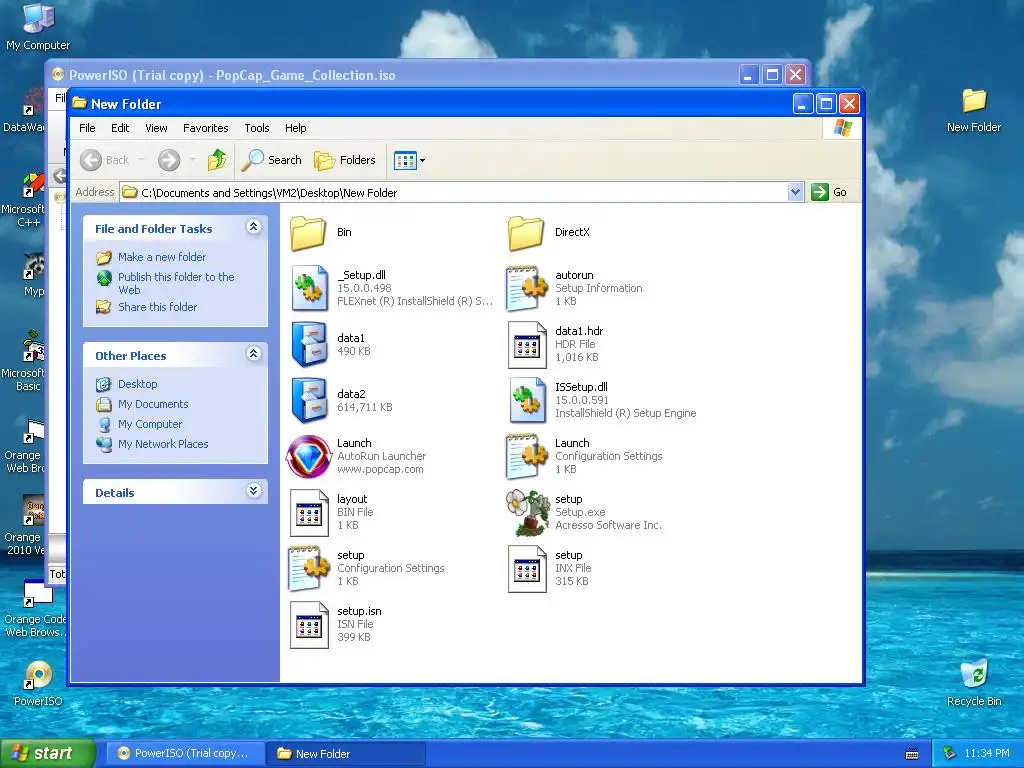Screen dimensions: 1024x768
Task: Click the "www.popcap.com" text under Launch
Action: pyautogui.click(x=380, y=470)
